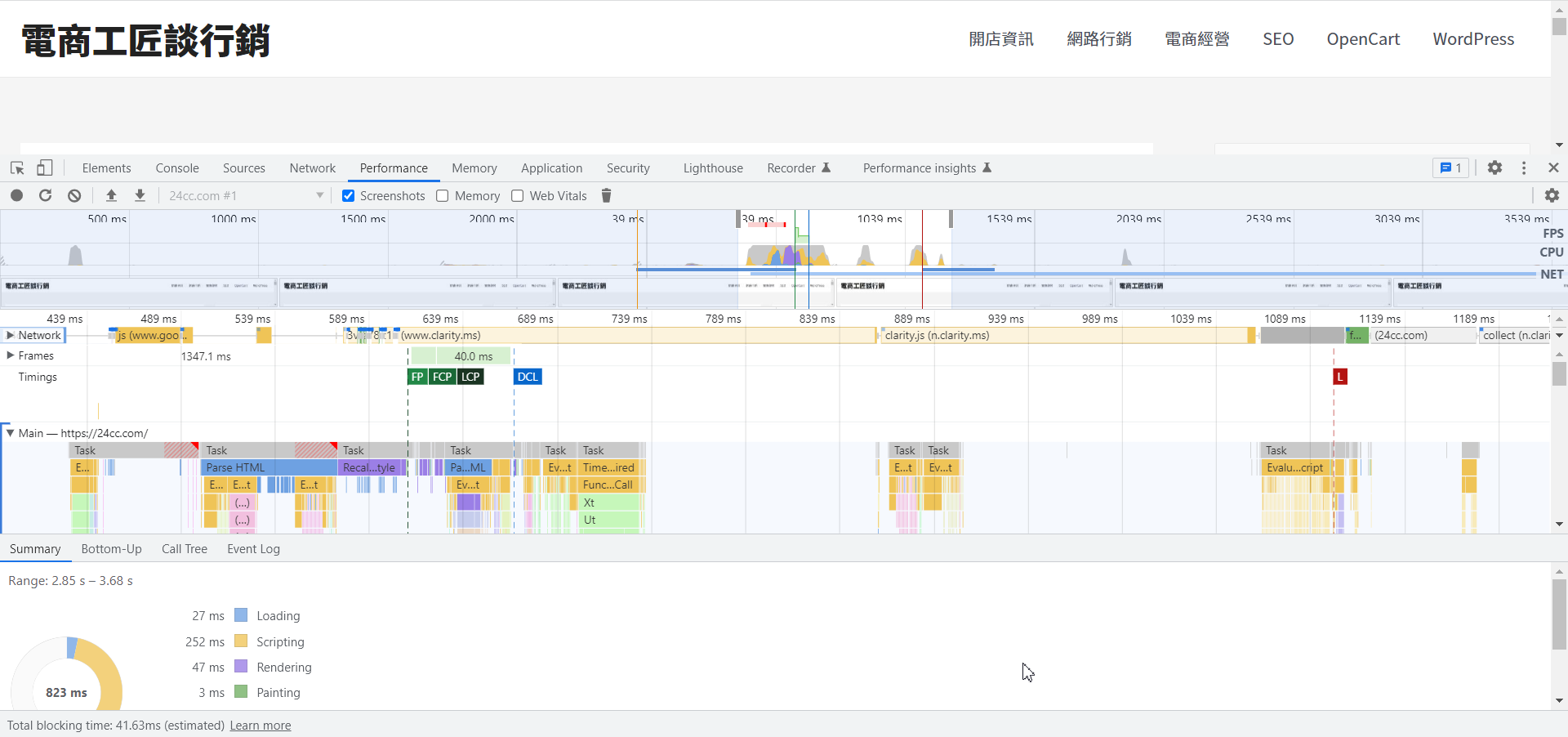The height and width of the screenshot is (737, 1568).
Task: Open the 網路行銷 navigation link
Action: pos(1099,39)
